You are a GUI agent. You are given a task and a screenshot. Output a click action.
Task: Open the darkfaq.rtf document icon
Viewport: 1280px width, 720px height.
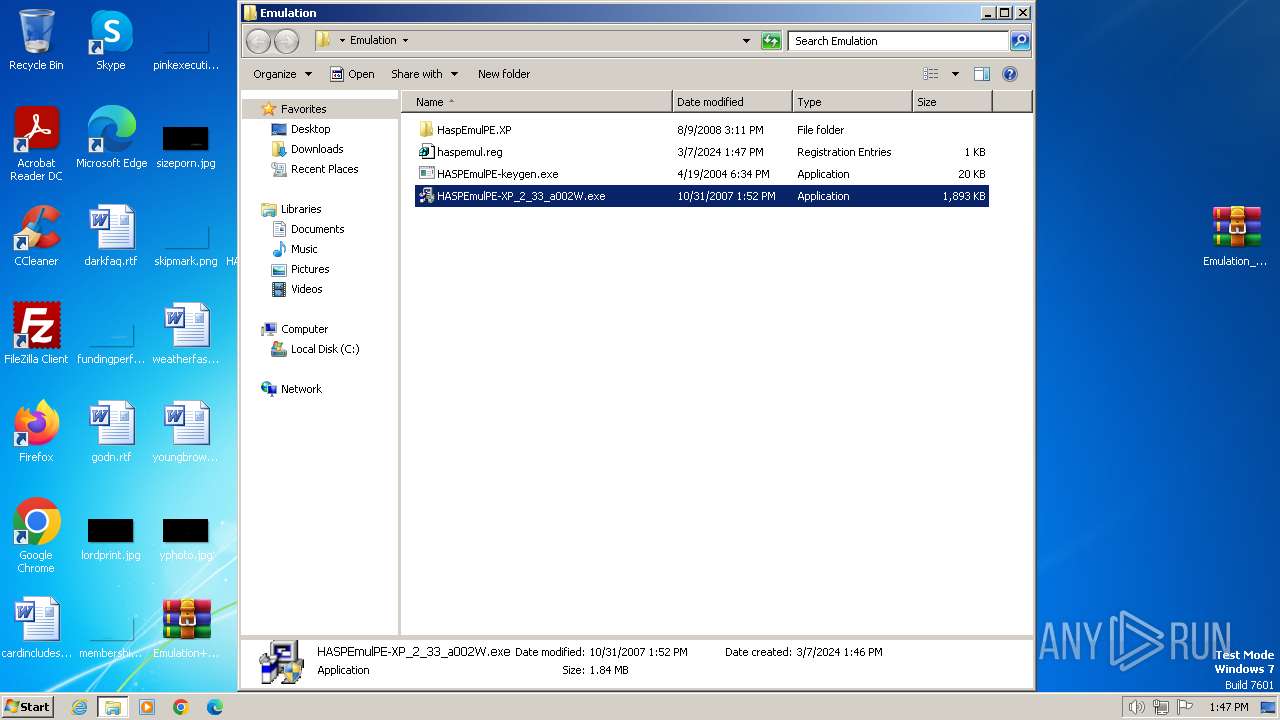coord(111,236)
